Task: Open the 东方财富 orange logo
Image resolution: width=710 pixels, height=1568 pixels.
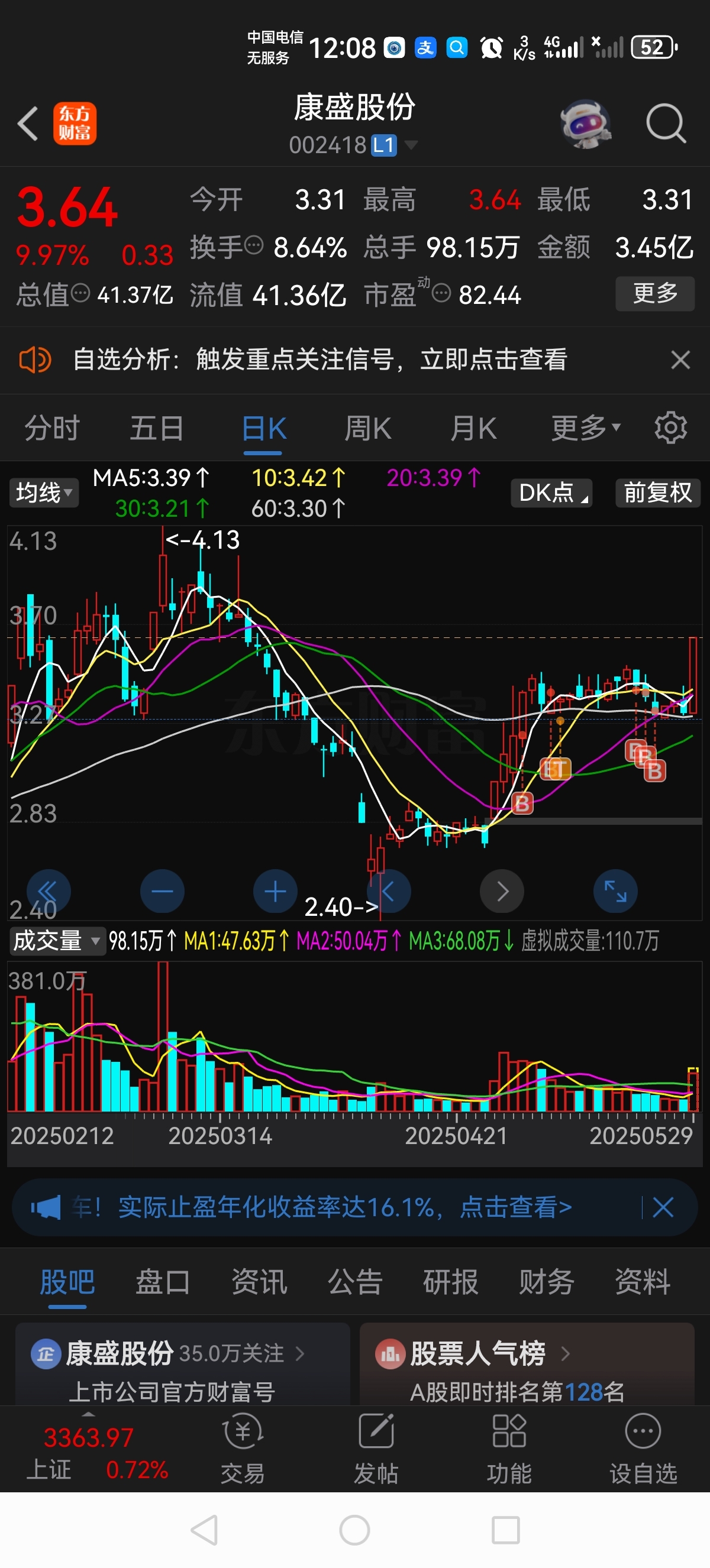Action: pyautogui.click(x=75, y=124)
